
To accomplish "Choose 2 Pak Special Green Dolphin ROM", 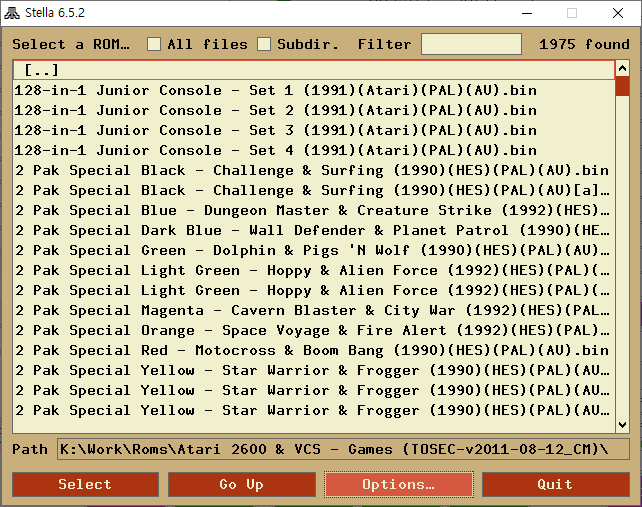I will (314, 251).
